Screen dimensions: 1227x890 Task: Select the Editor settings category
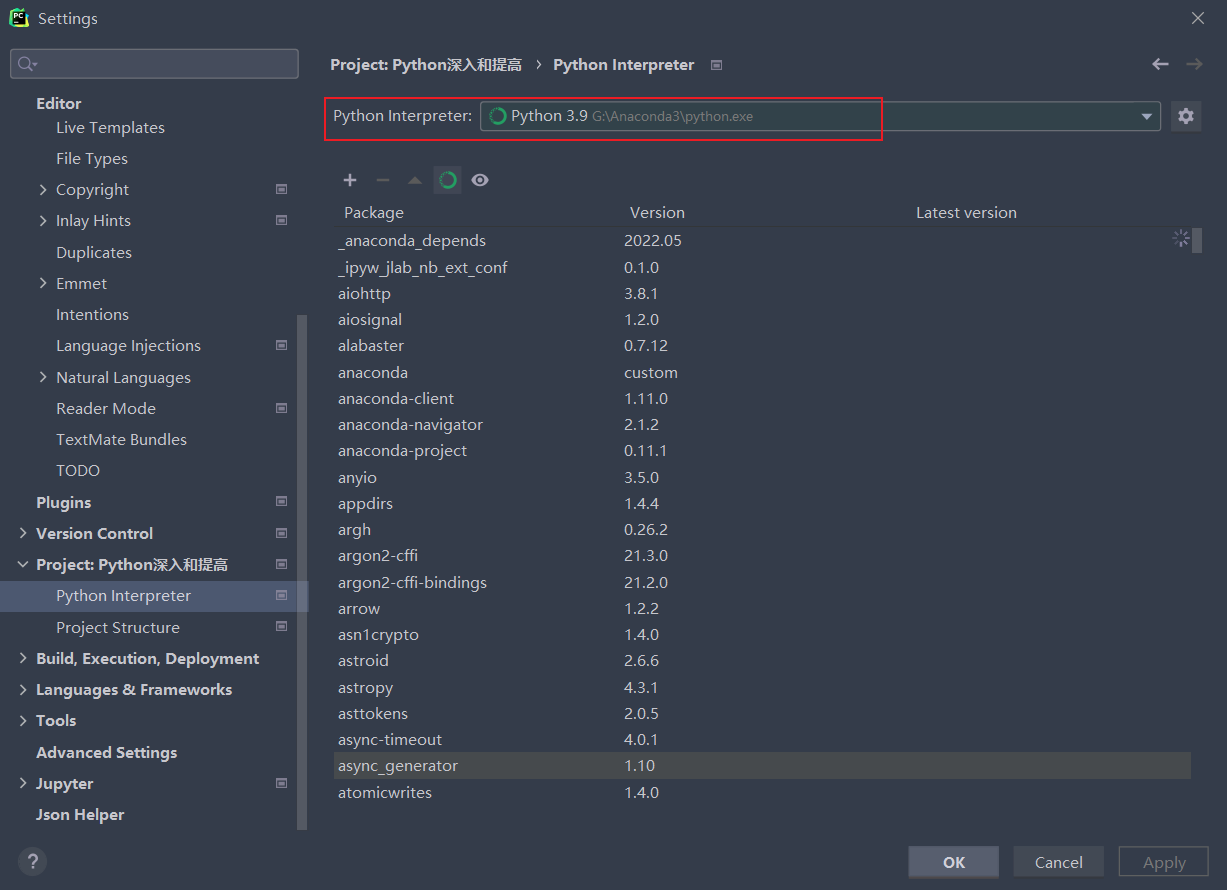(x=58, y=103)
